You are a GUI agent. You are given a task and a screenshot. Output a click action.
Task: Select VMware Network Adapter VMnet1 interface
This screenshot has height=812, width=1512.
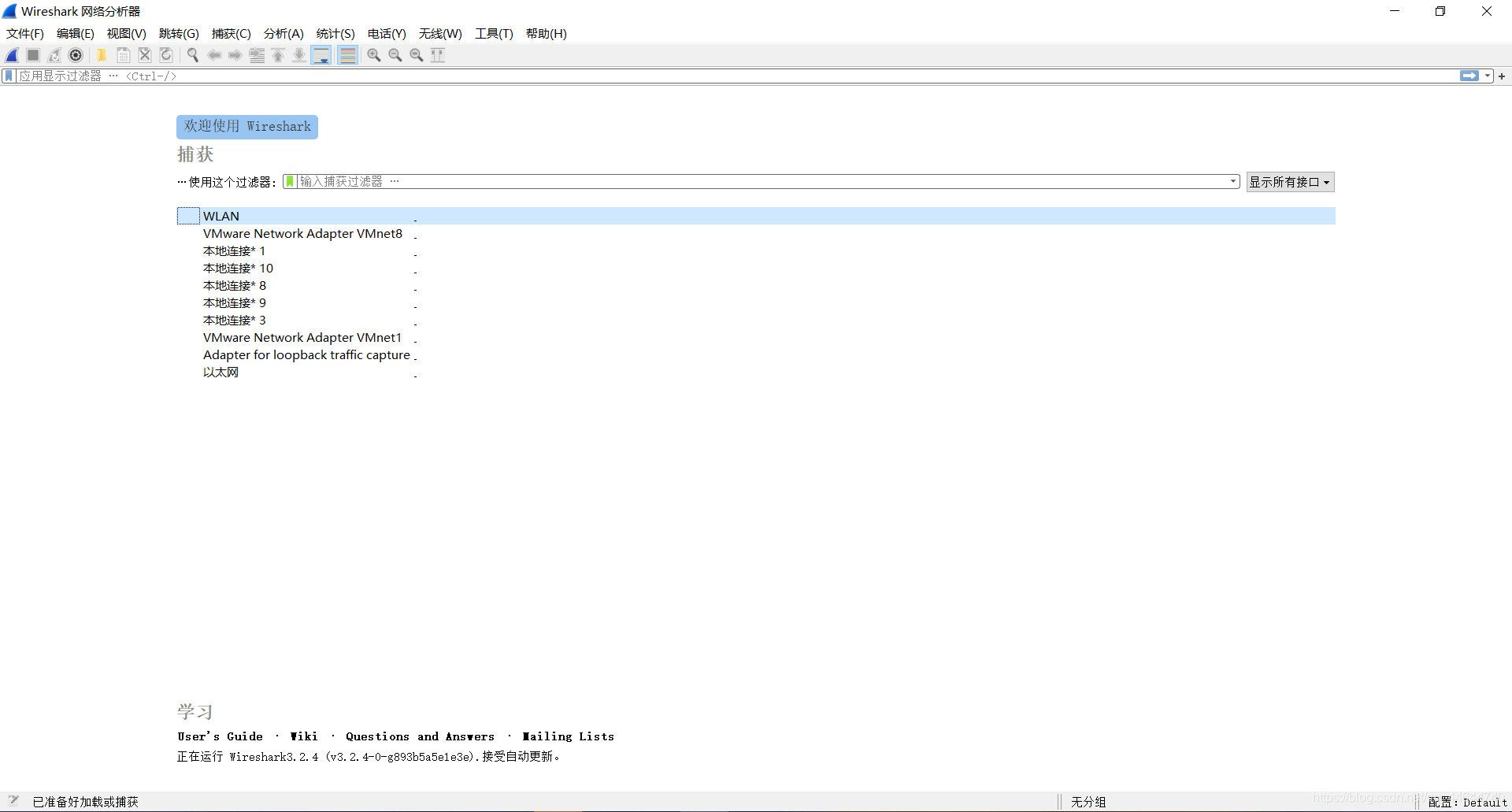[756, 338]
